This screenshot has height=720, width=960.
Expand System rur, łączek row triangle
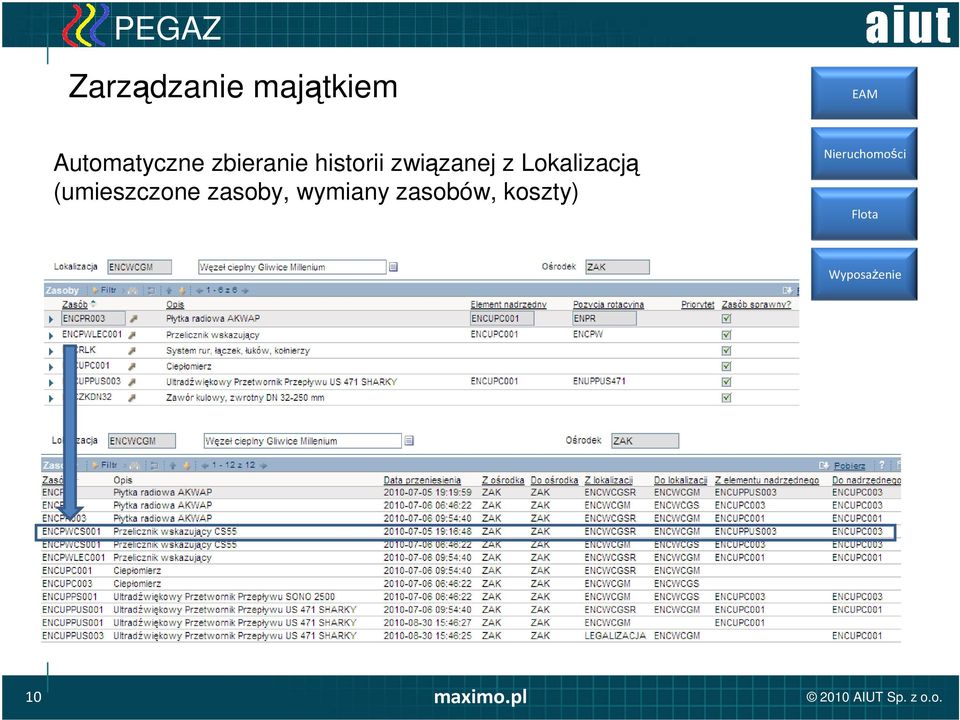51,351
